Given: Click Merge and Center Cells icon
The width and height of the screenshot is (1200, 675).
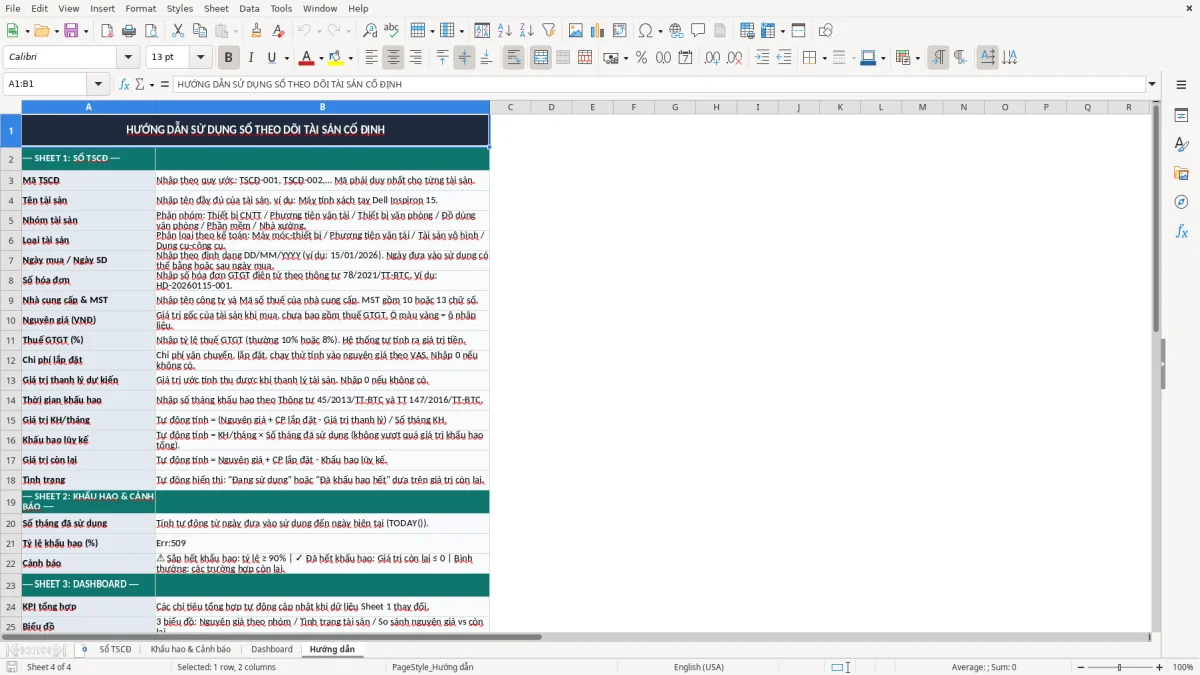Looking at the screenshot, I should pos(541,58).
